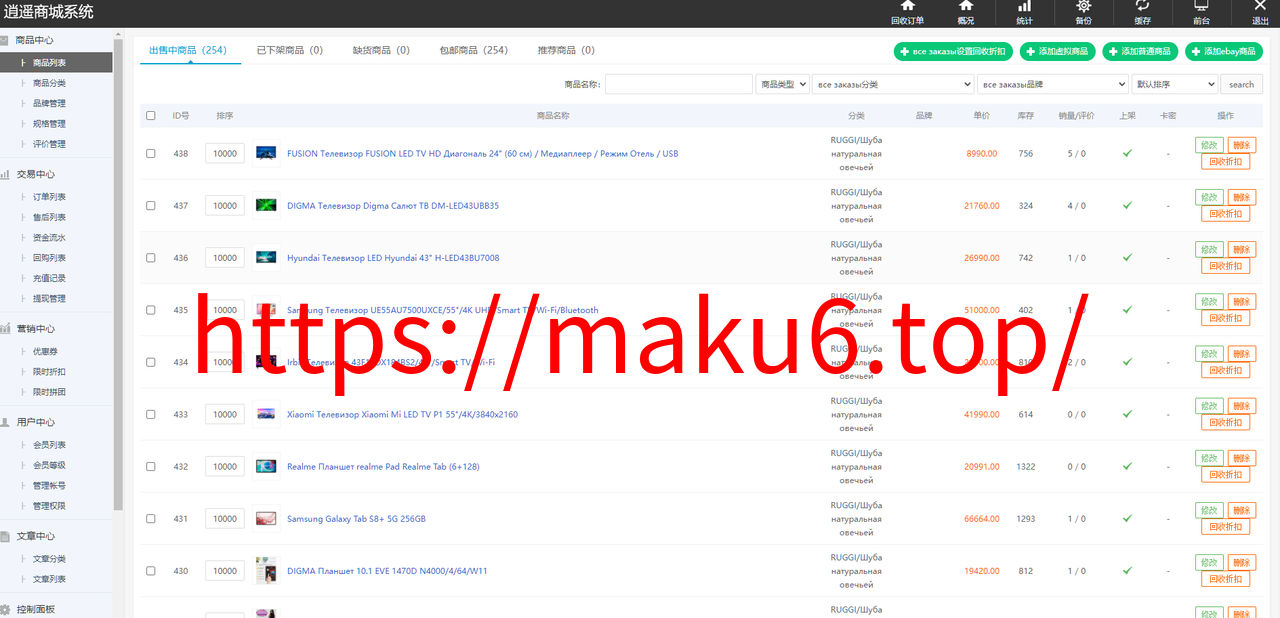Check the row checkbox for ID 437

pos(151,205)
